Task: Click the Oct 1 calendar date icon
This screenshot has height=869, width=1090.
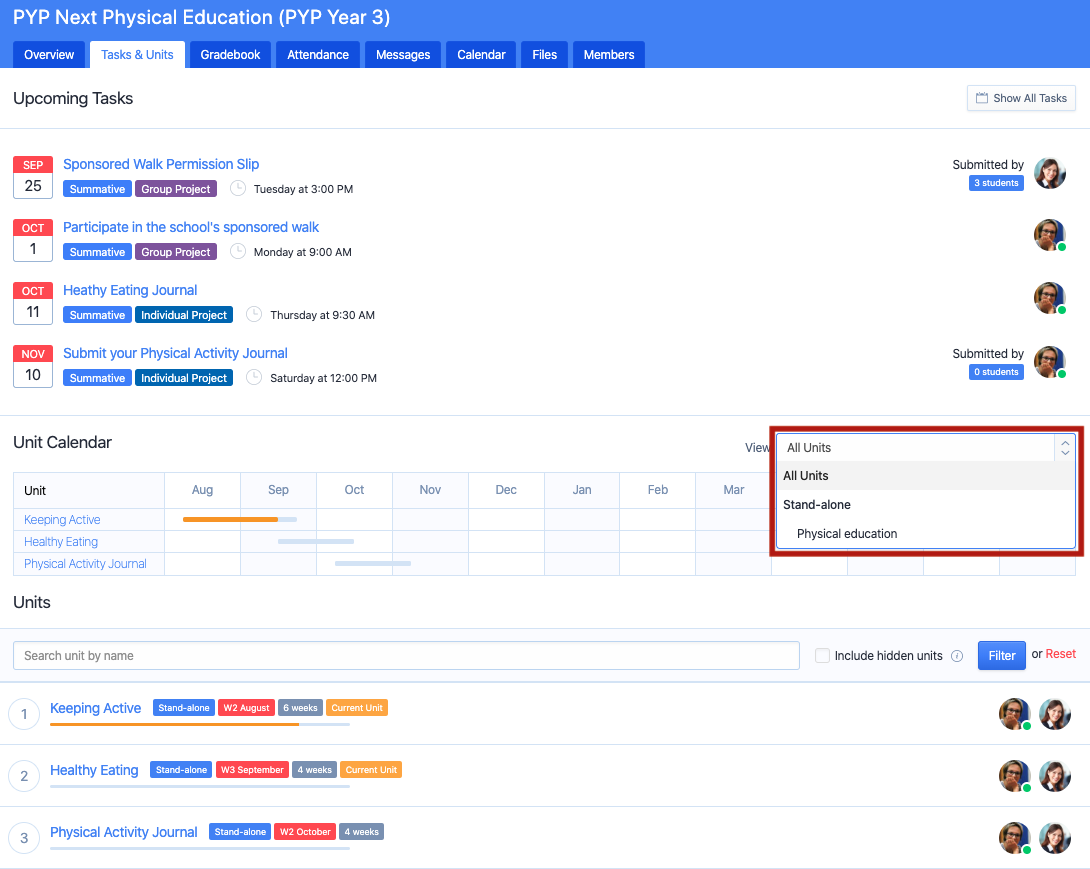Action: (x=33, y=240)
